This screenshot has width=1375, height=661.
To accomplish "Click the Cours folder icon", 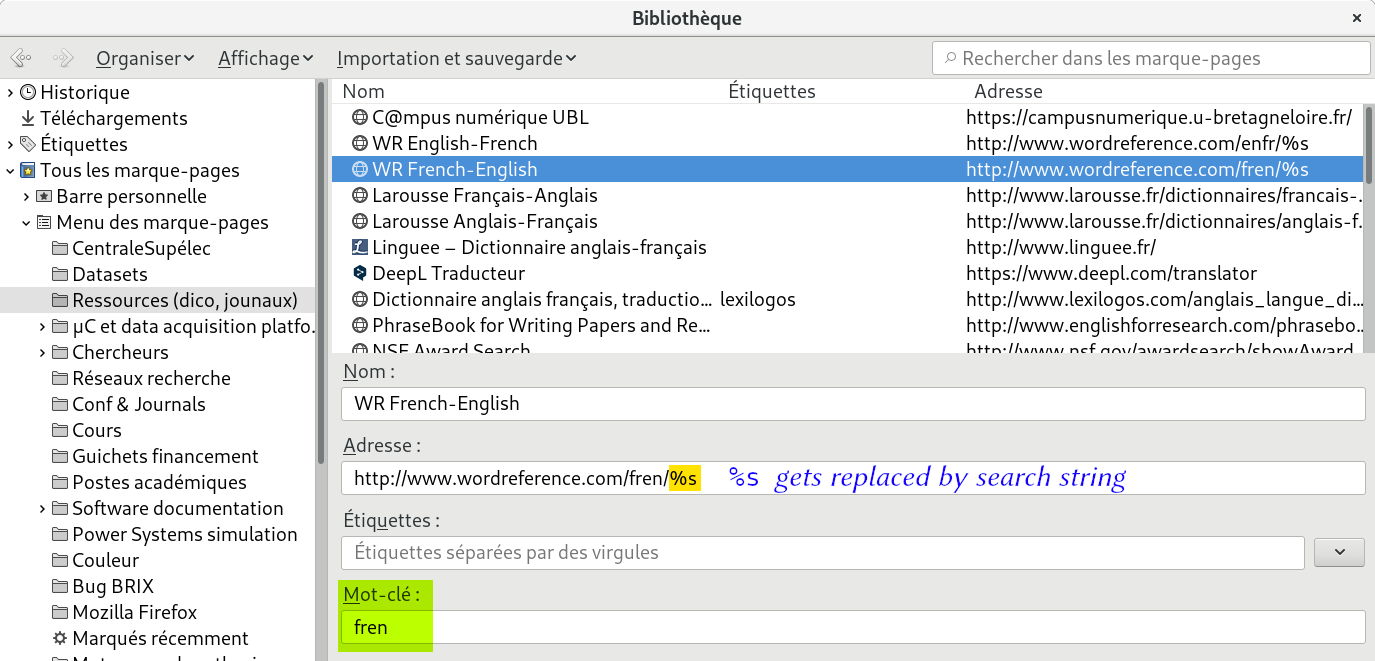I will pos(60,430).
